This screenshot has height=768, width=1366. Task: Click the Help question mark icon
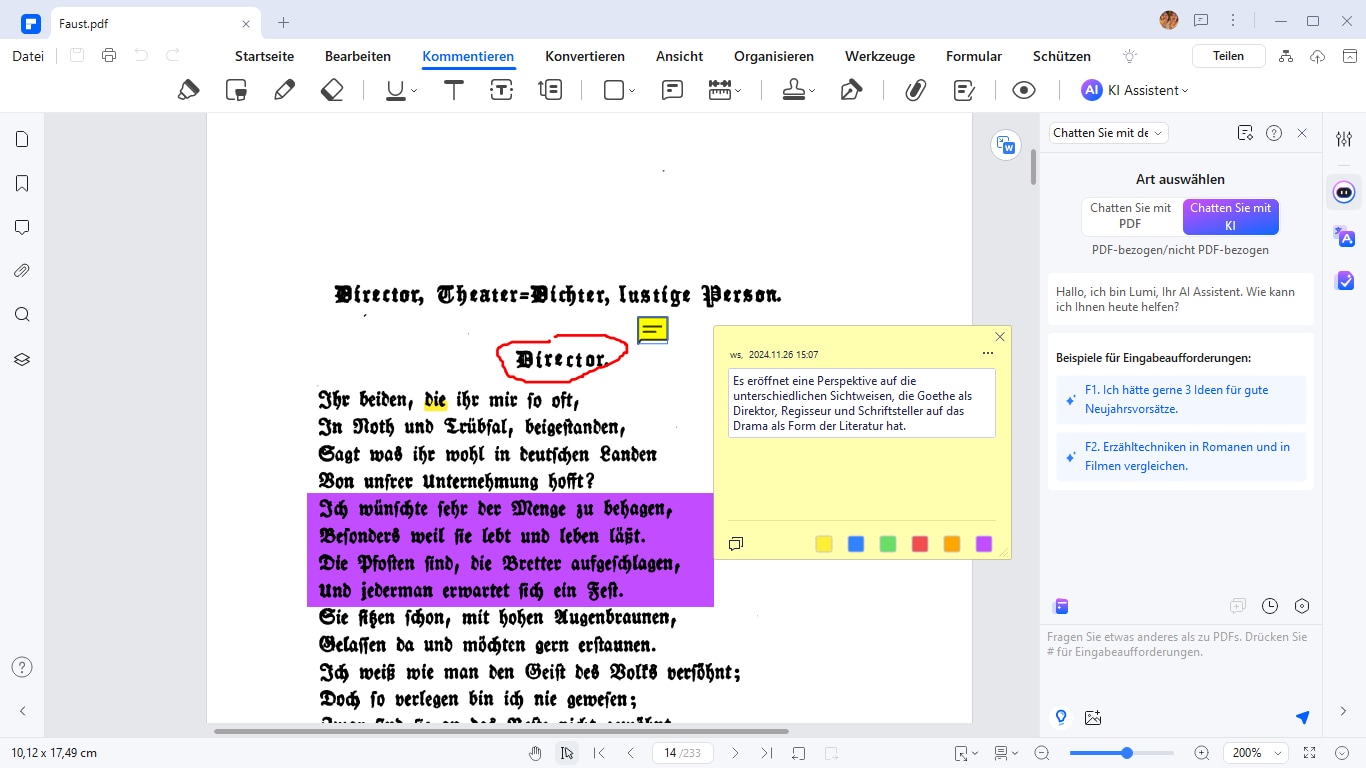pos(22,667)
